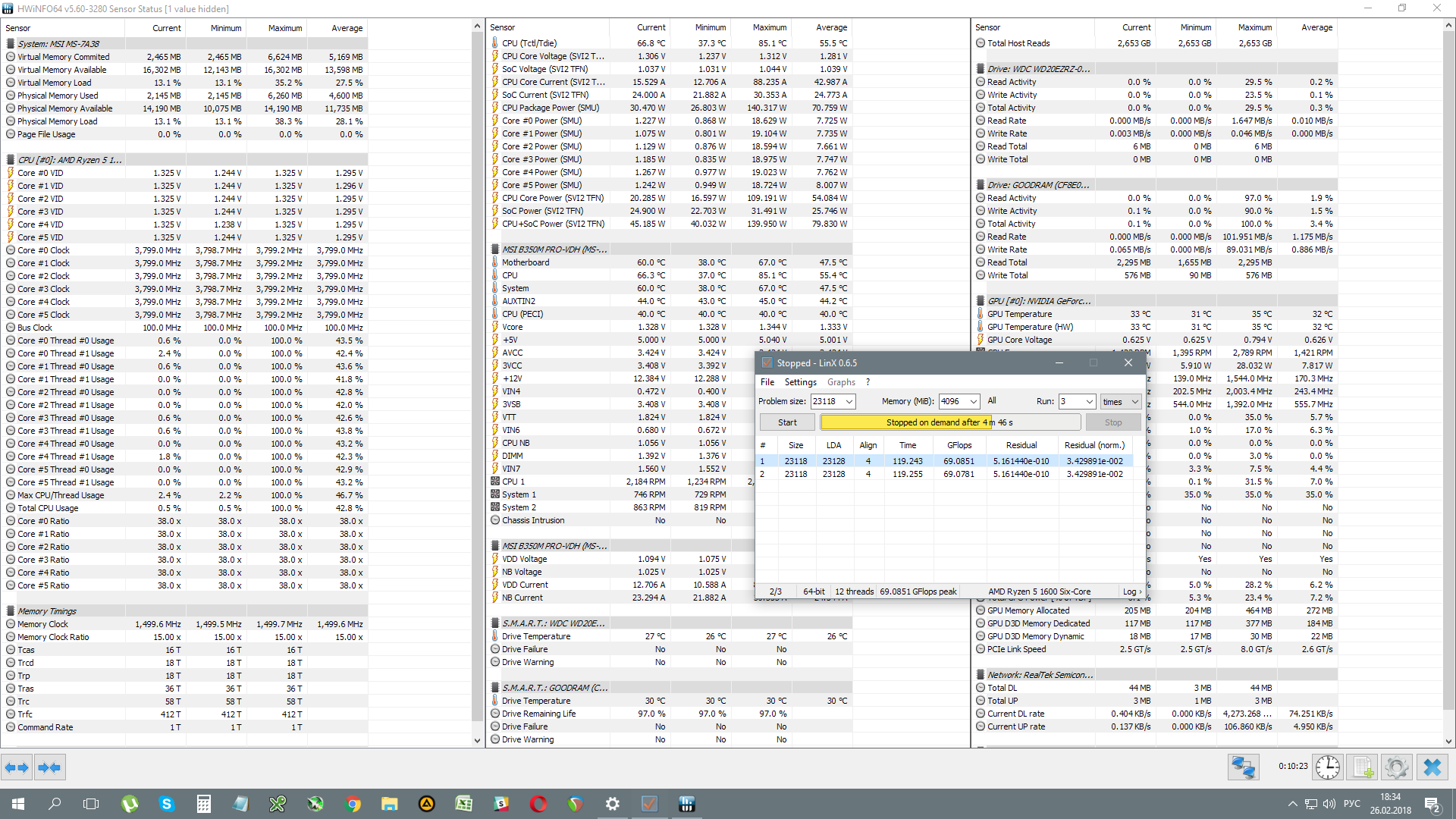Expand the Memory MiB dropdown

(973, 401)
